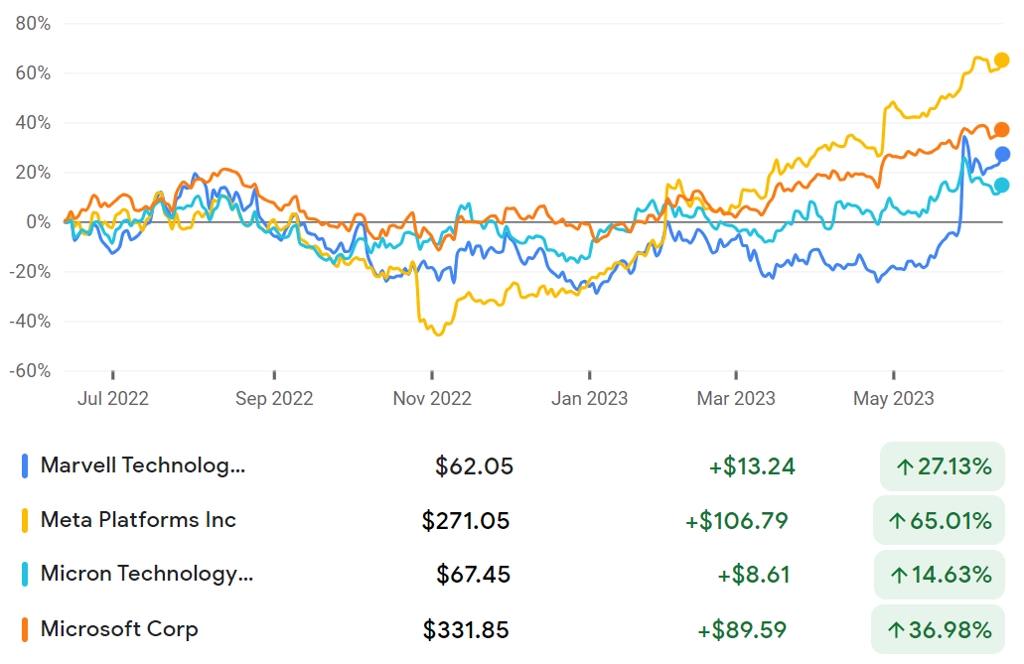The width and height of the screenshot is (1024, 664).
Task: Click the blue color bar beside Marvell Technology
Action: (x=25, y=466)
